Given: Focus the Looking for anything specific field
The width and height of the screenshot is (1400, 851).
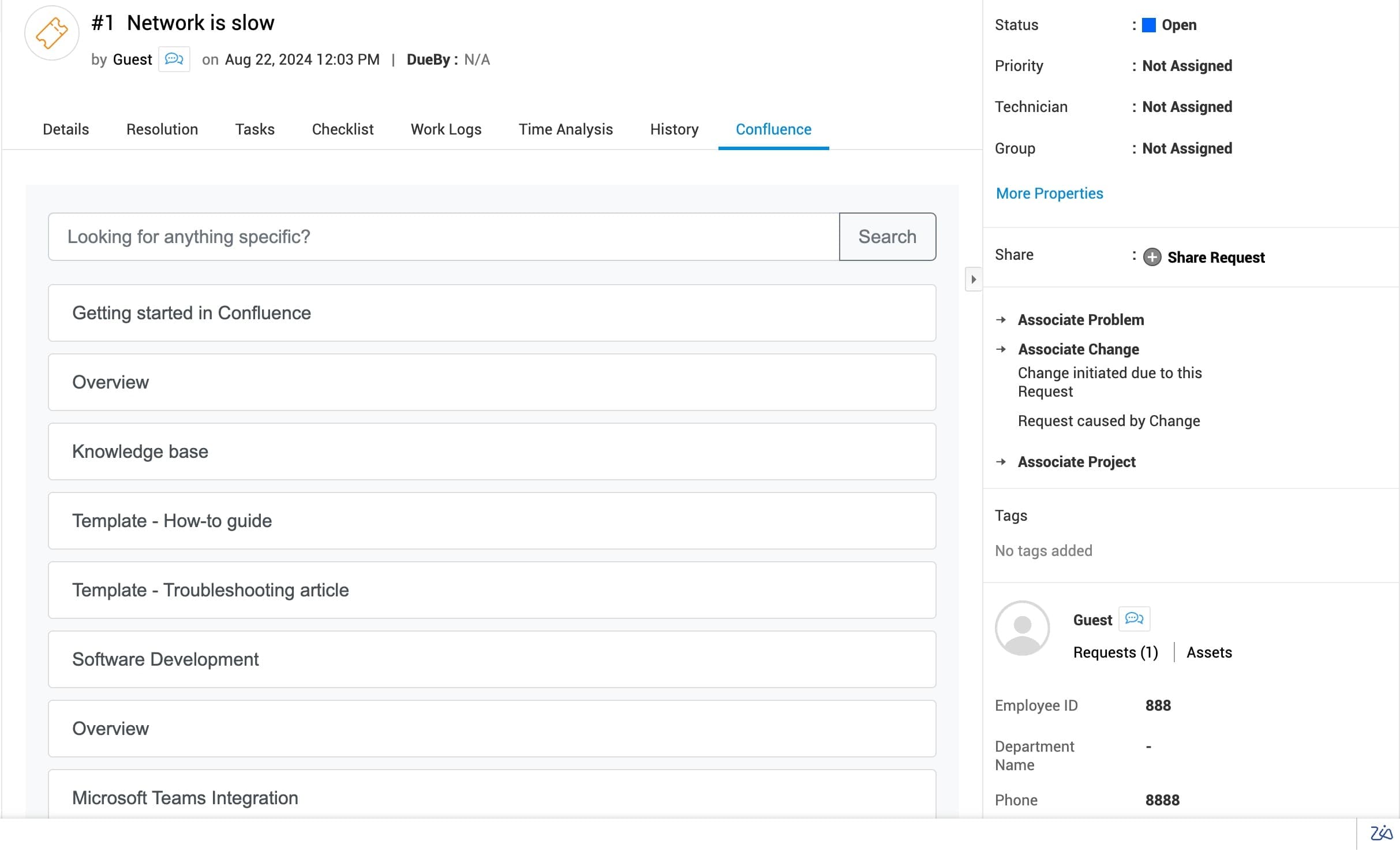Looking at the screenshot, I should (x=443, y=237).
